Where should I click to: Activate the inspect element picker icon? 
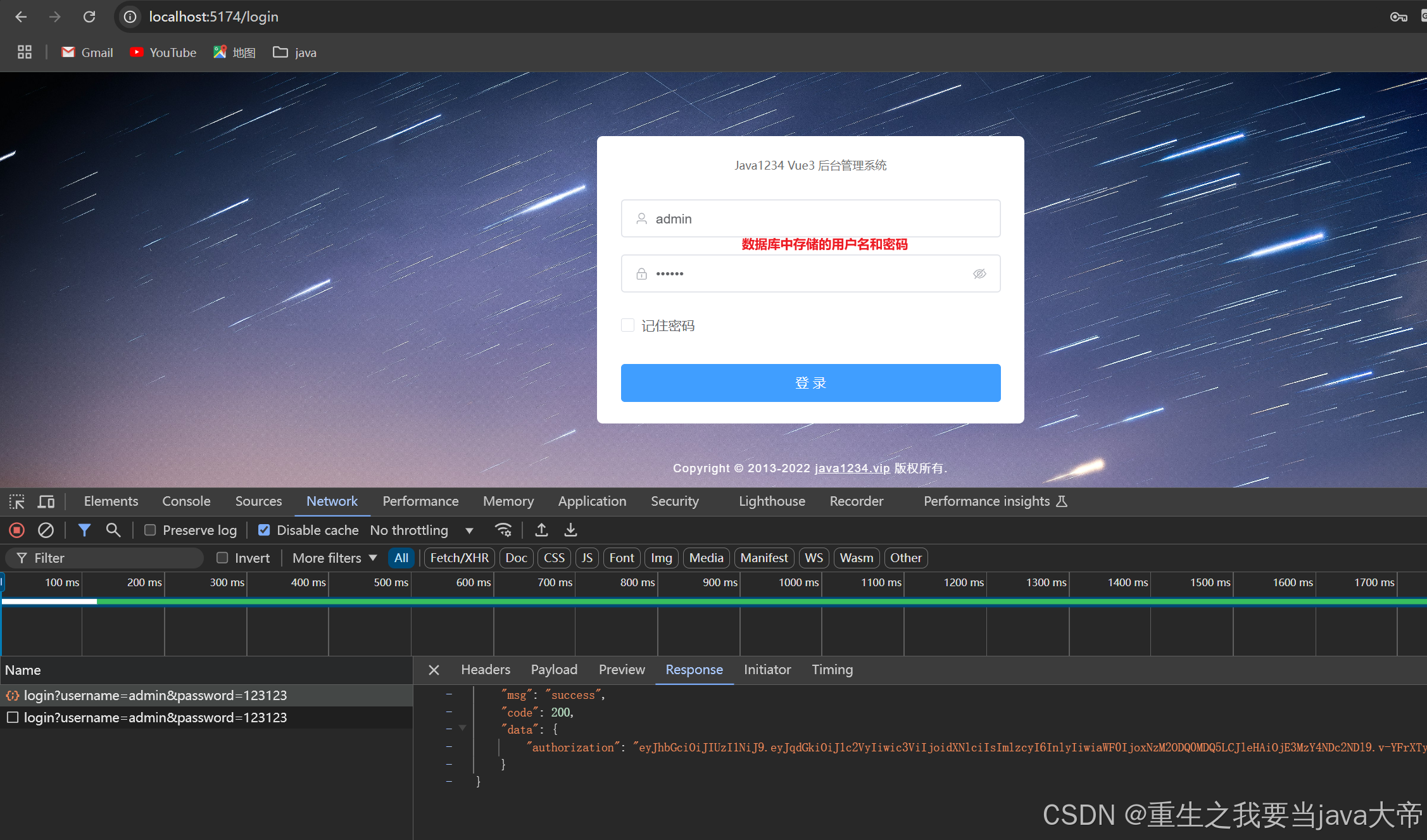17,501
